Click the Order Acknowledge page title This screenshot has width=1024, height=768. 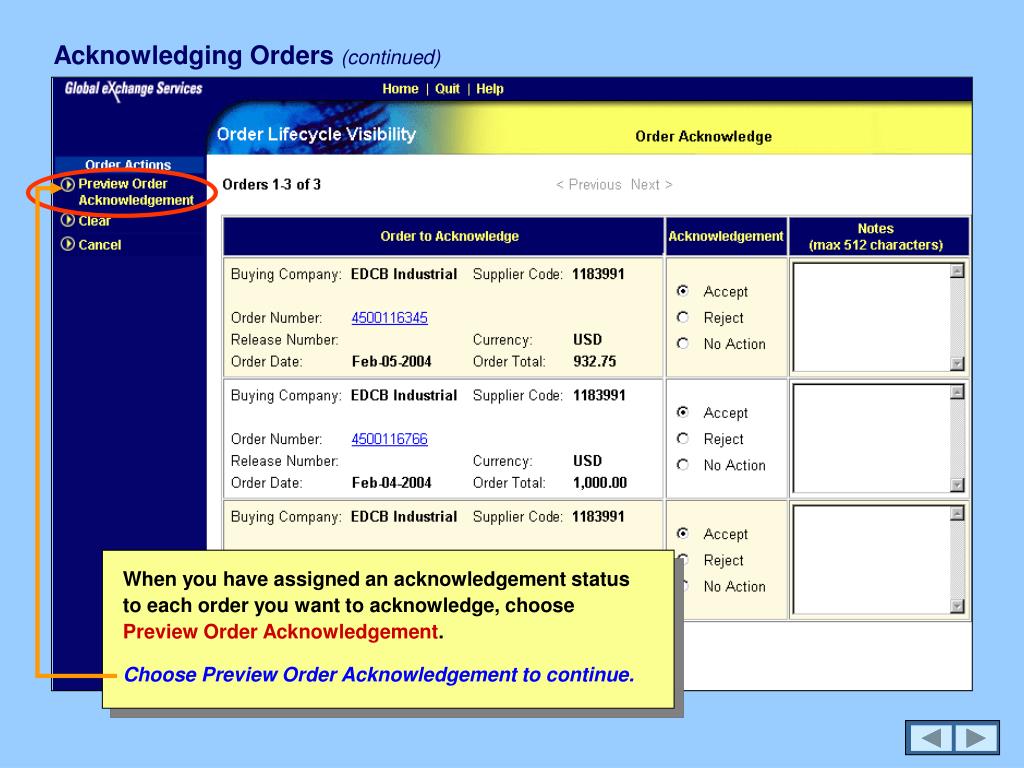[703, 136]
